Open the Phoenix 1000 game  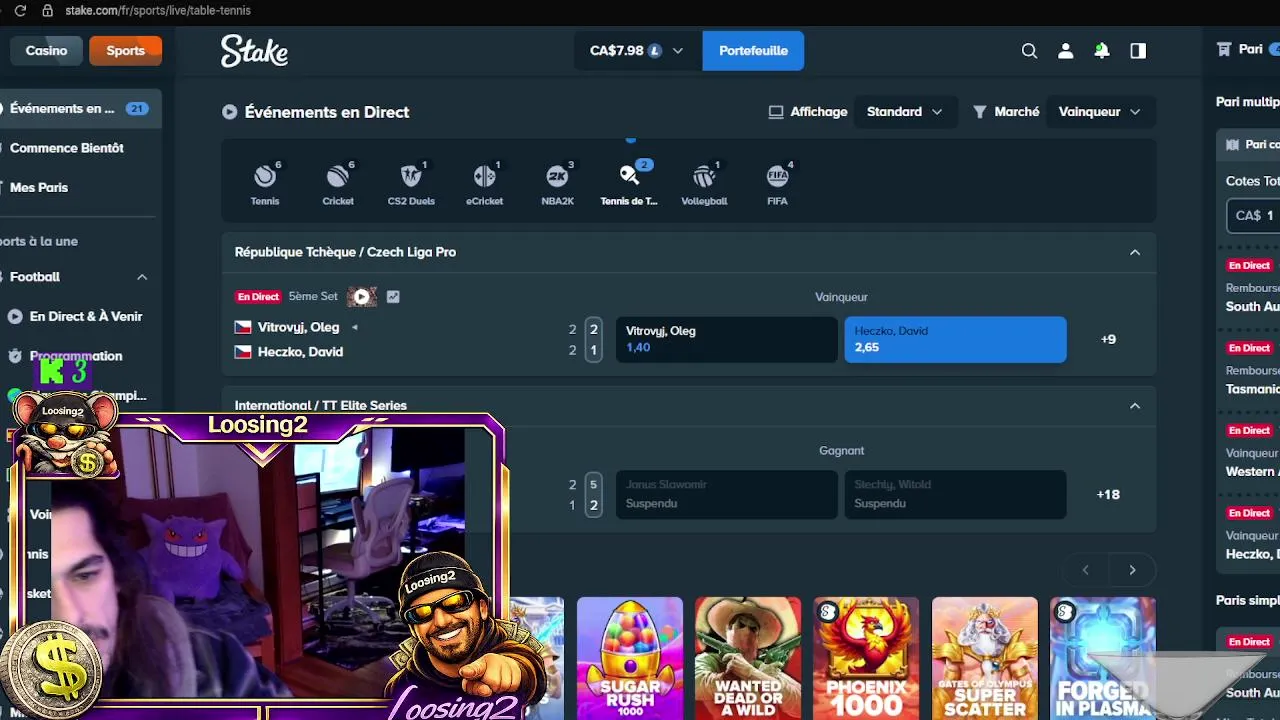click(866, 658)
